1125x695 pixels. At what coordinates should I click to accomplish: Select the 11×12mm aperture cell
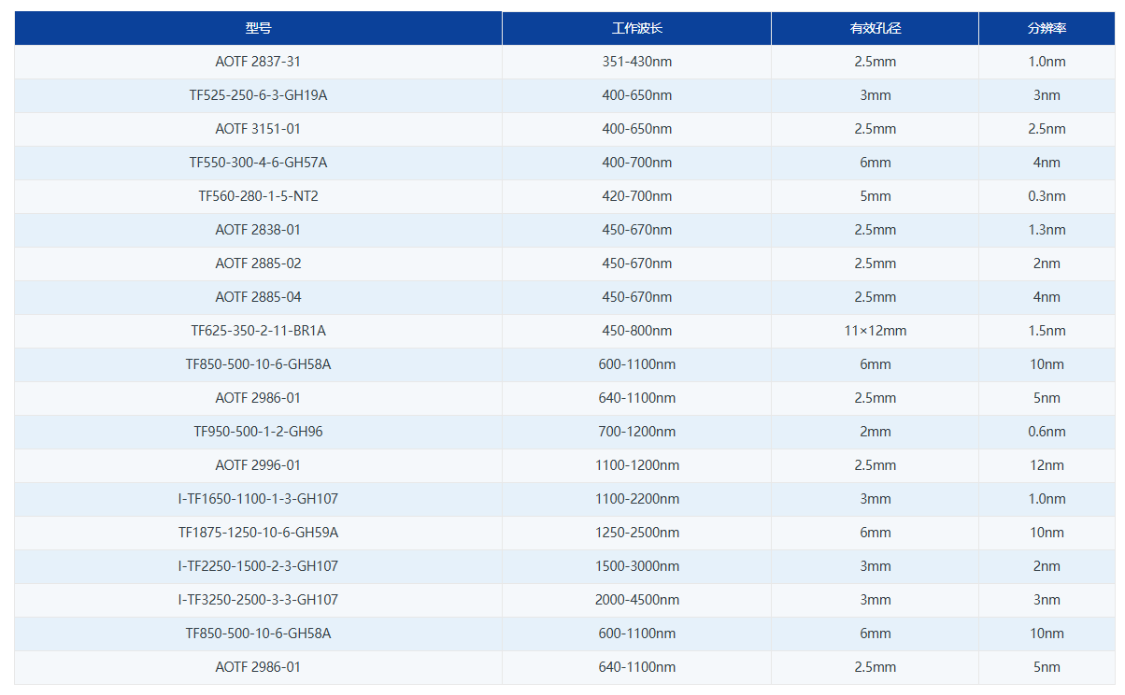[875, 331]
